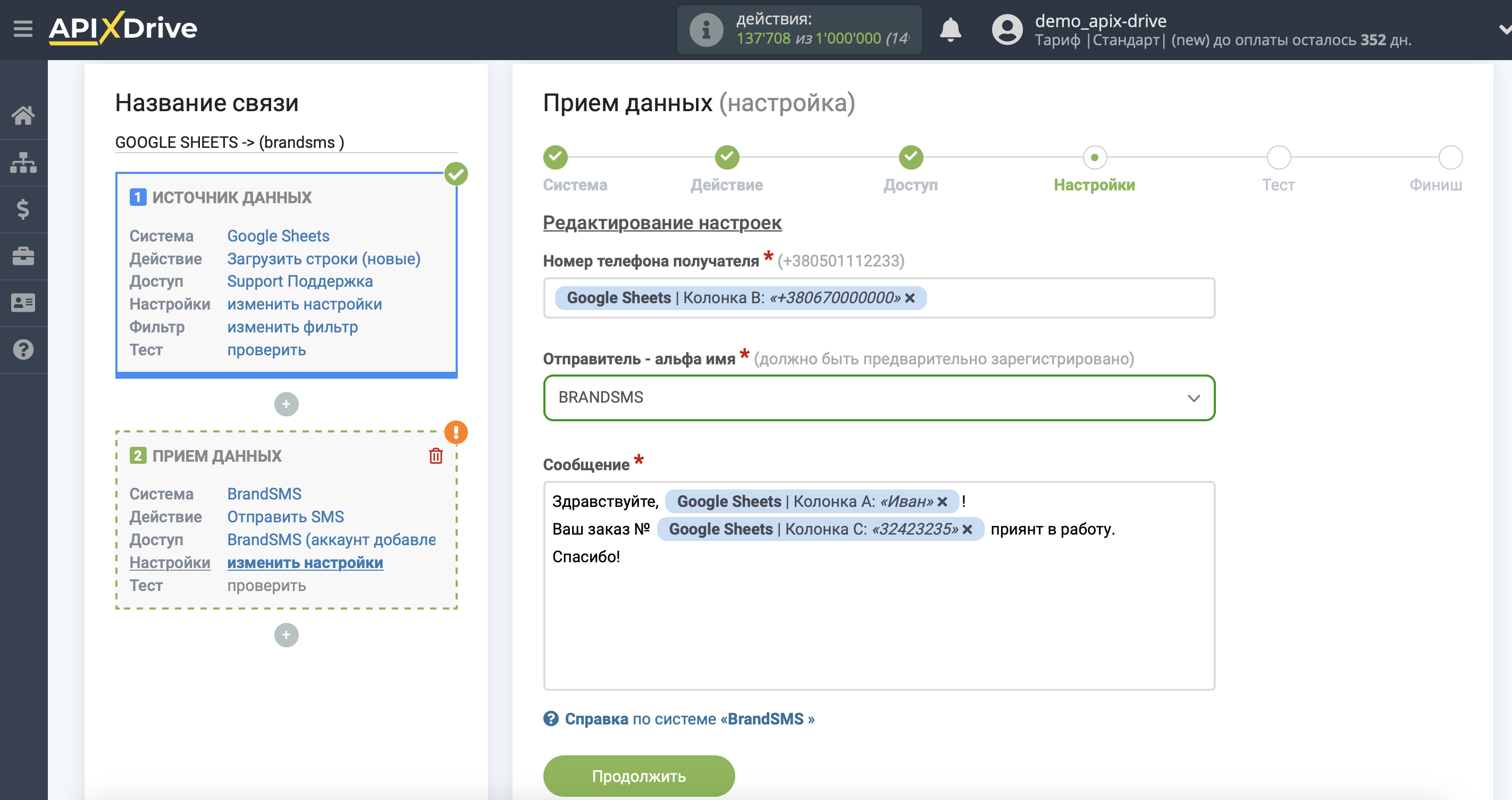Go to Система step
The height and width of the screenshot is (800, 1512).
(x=555, y=157)
